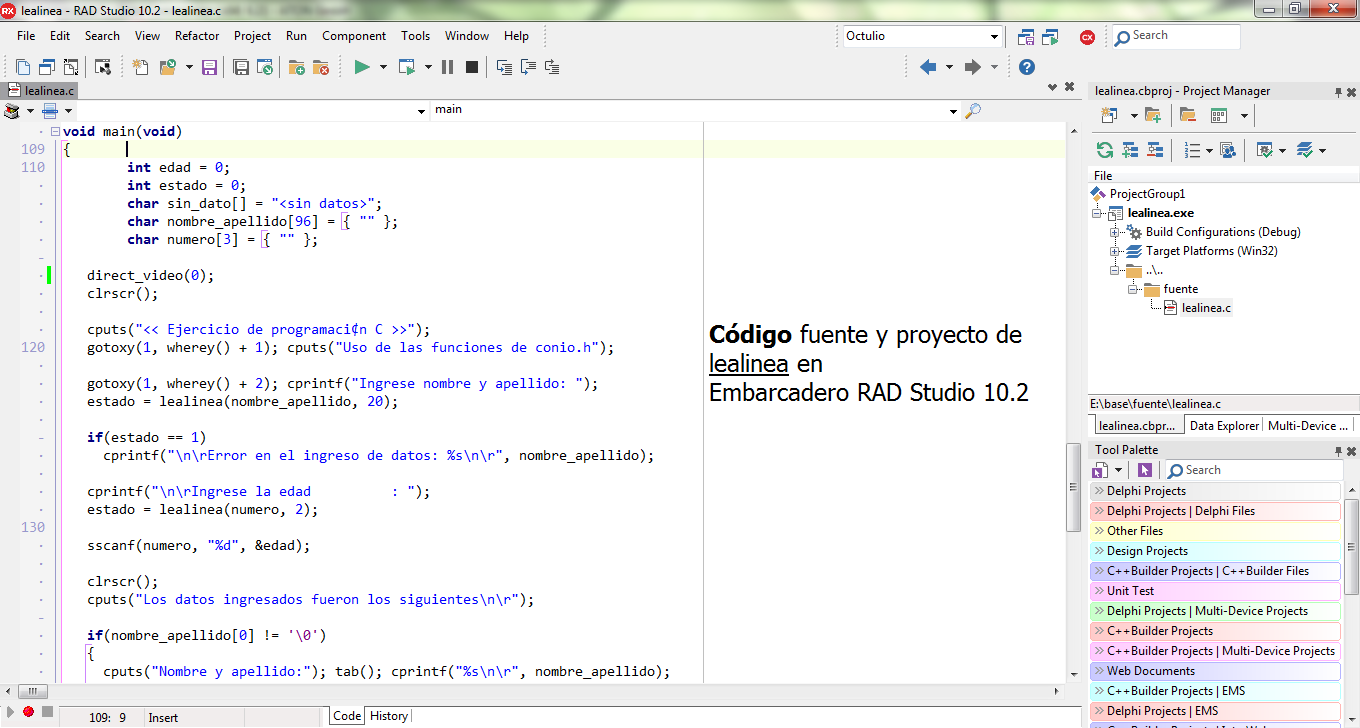The height and width of the screenshot is (728, 1360).
Task: Click Collapse All in Project Manager toolbar
Action: click(1155, 150)
